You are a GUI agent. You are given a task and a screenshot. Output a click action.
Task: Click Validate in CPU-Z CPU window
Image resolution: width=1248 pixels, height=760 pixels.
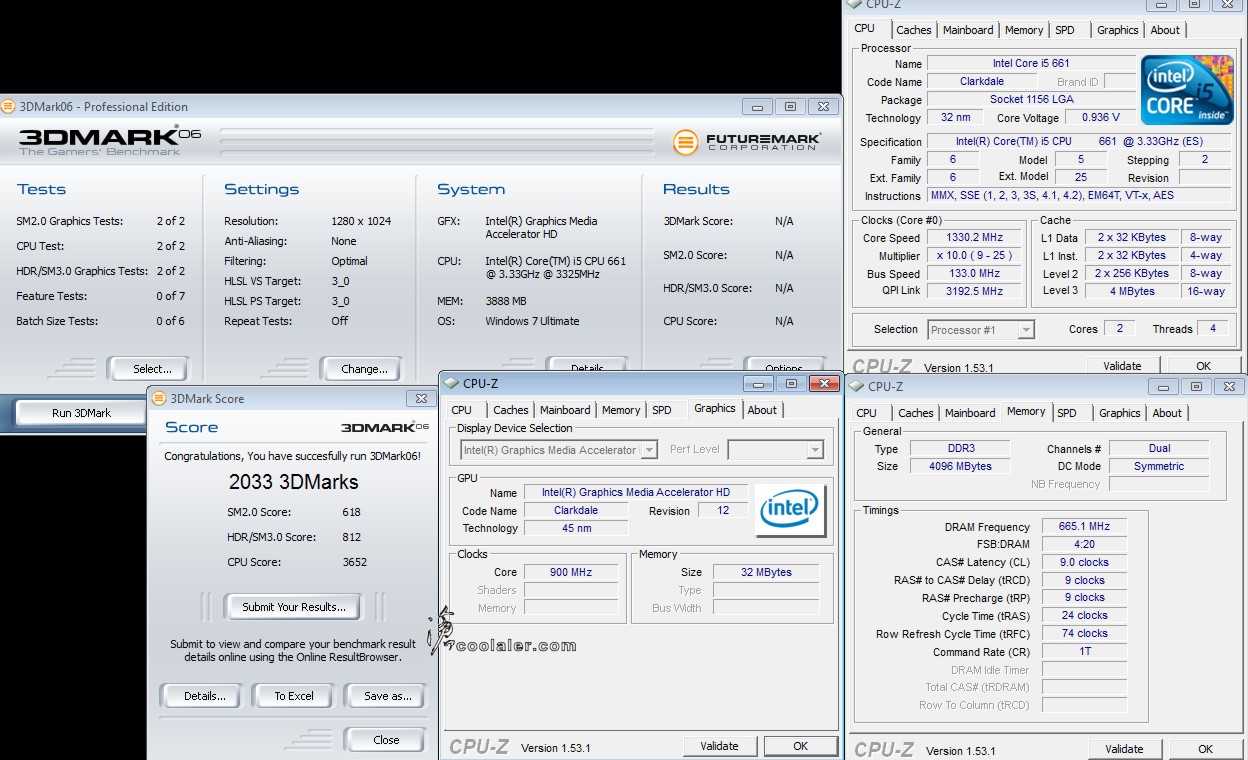(x=1122, y=366)
